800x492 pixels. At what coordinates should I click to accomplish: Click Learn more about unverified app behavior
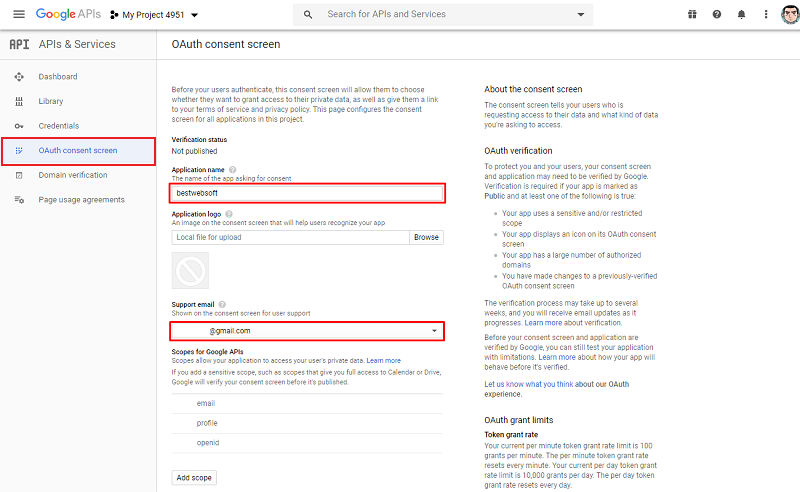coord(557,357)
